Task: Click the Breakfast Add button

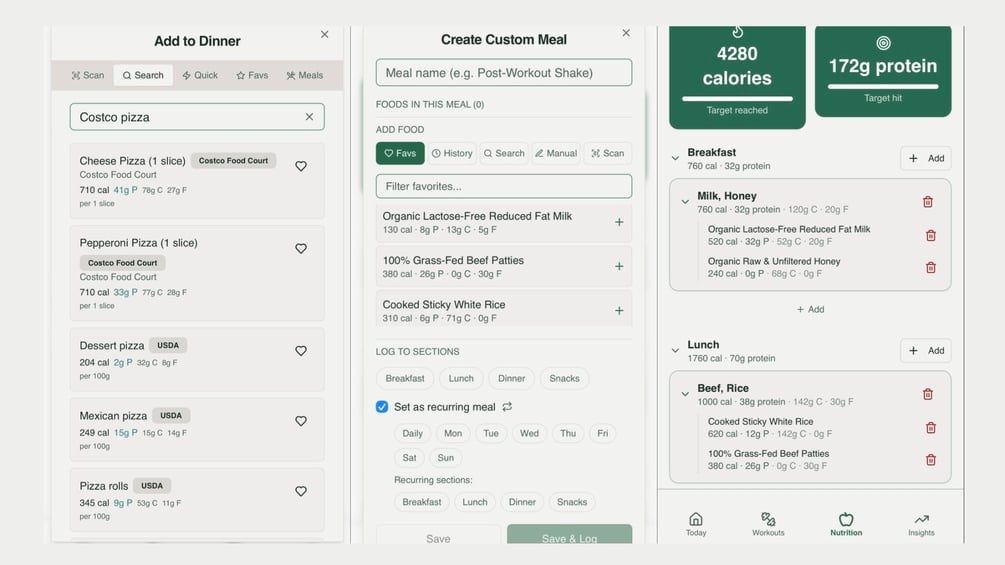Action: [x=926, y=158]
